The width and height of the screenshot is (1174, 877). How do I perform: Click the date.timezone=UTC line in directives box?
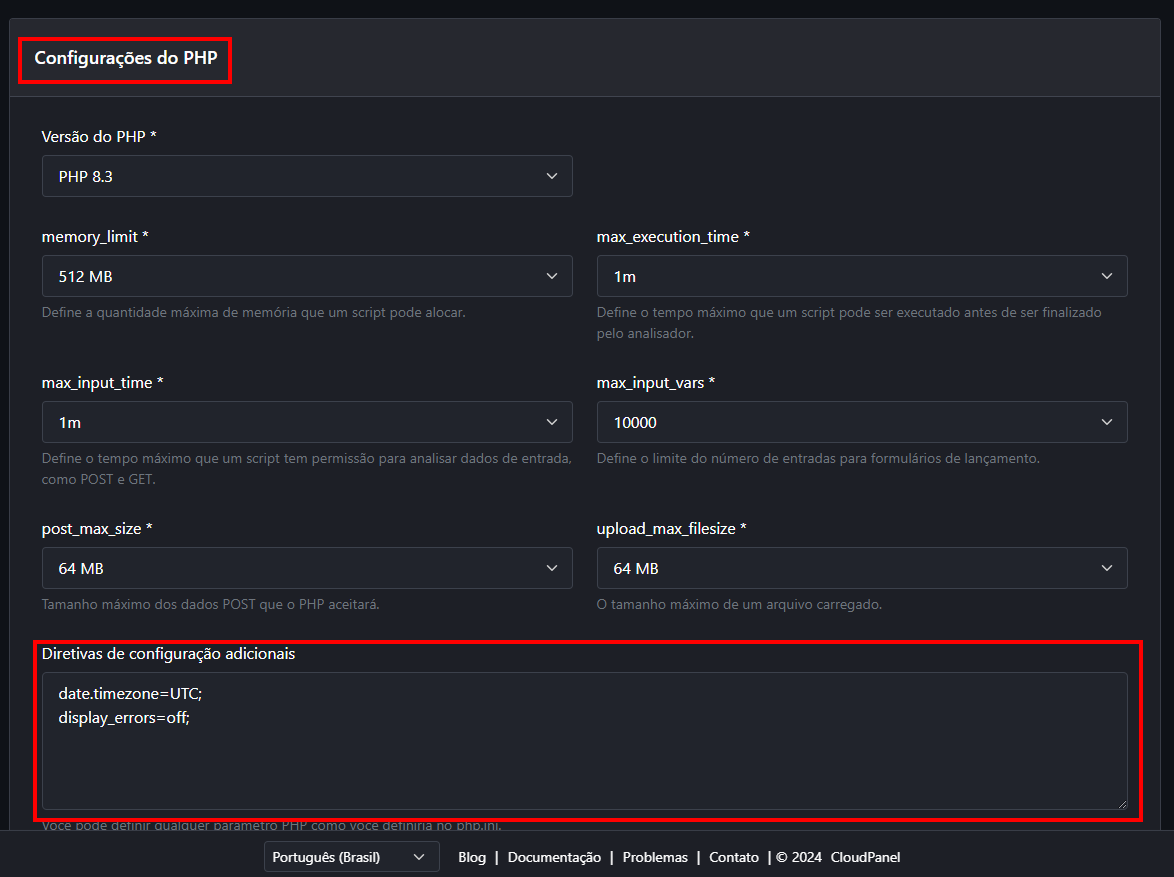(130, 693)
